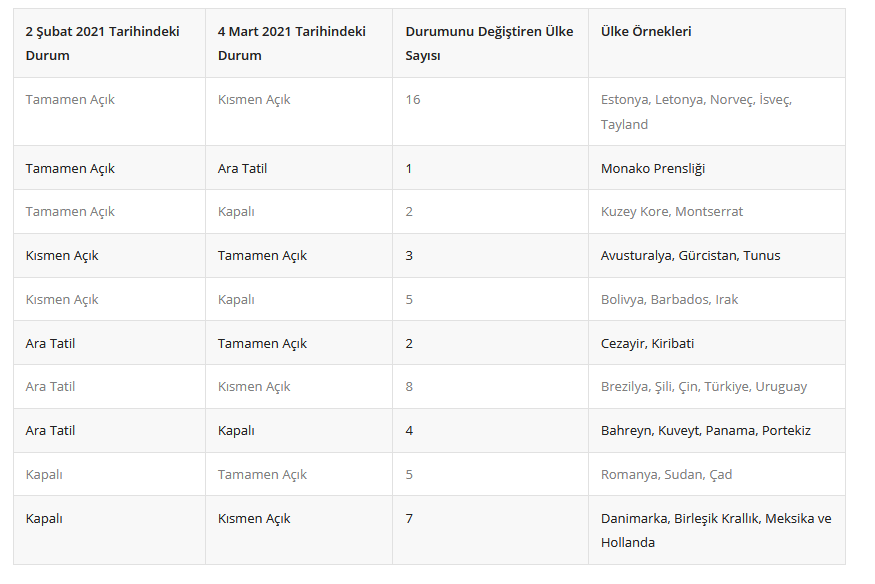Click the "4 Mart 2021 Tarihindeki Durum" column header

pyautogui.click(x=292, y=43)
